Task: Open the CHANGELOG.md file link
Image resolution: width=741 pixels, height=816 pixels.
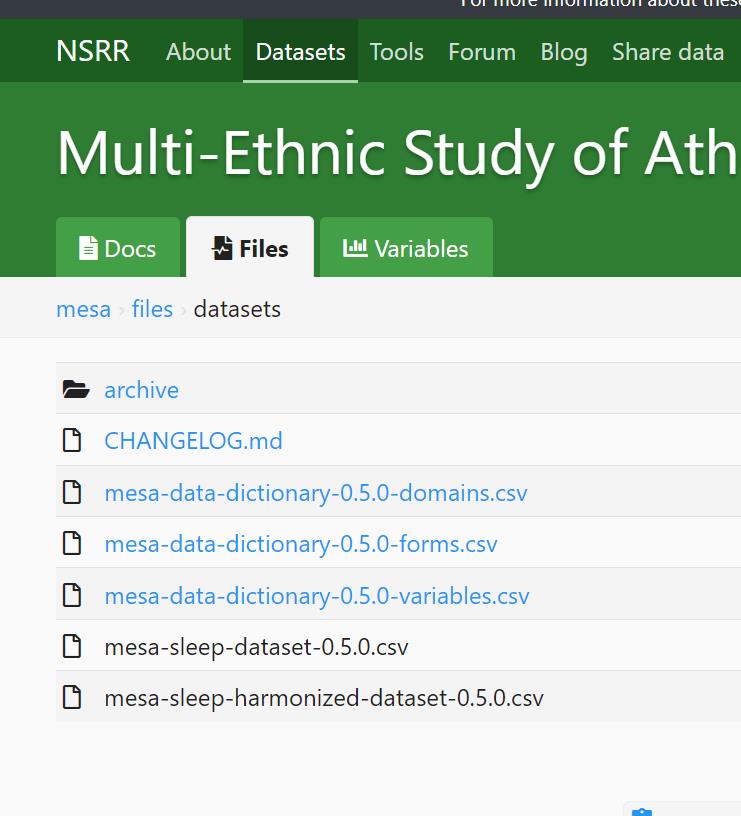Action: click(x=193, y=441)
